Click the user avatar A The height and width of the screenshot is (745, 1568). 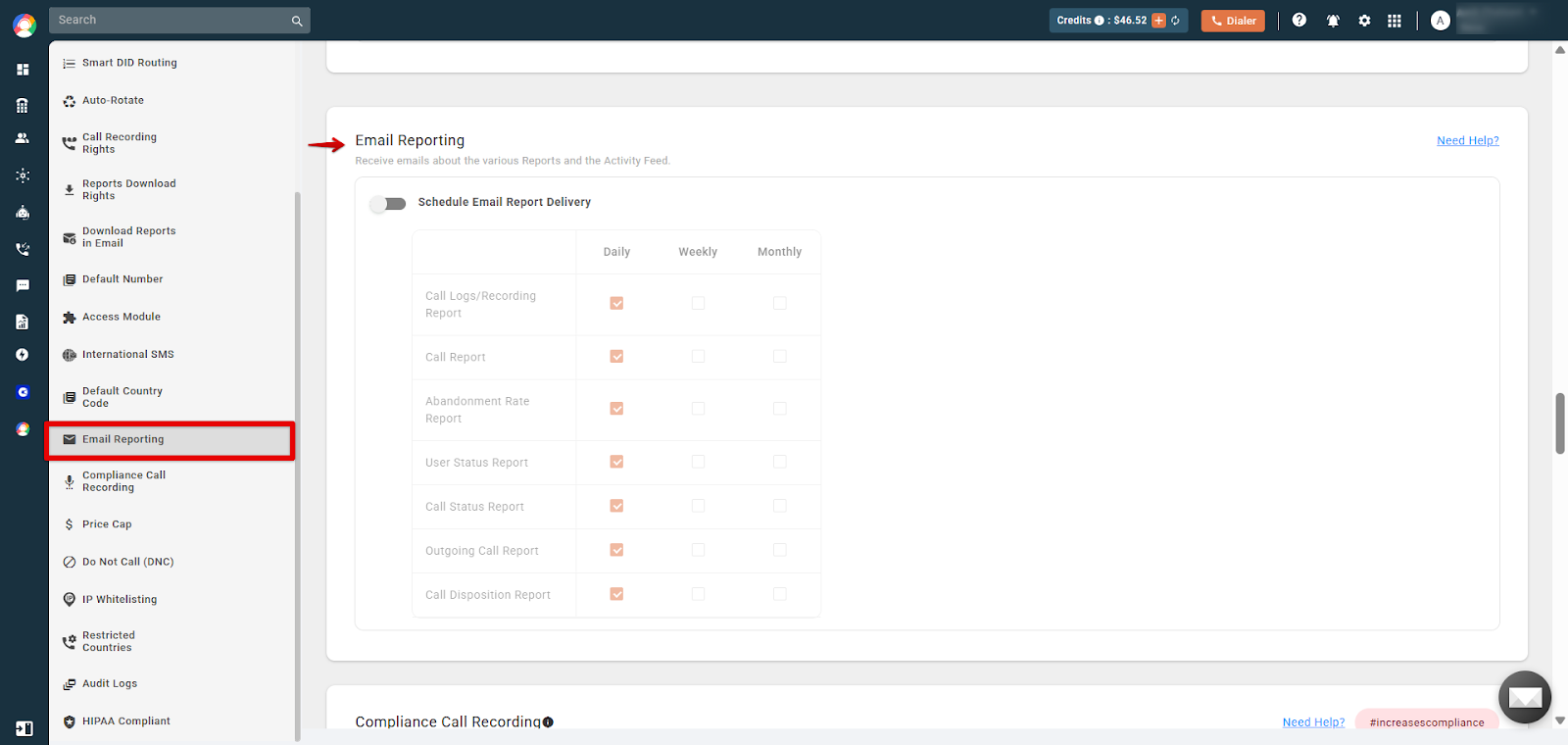tap(1440, 21)
